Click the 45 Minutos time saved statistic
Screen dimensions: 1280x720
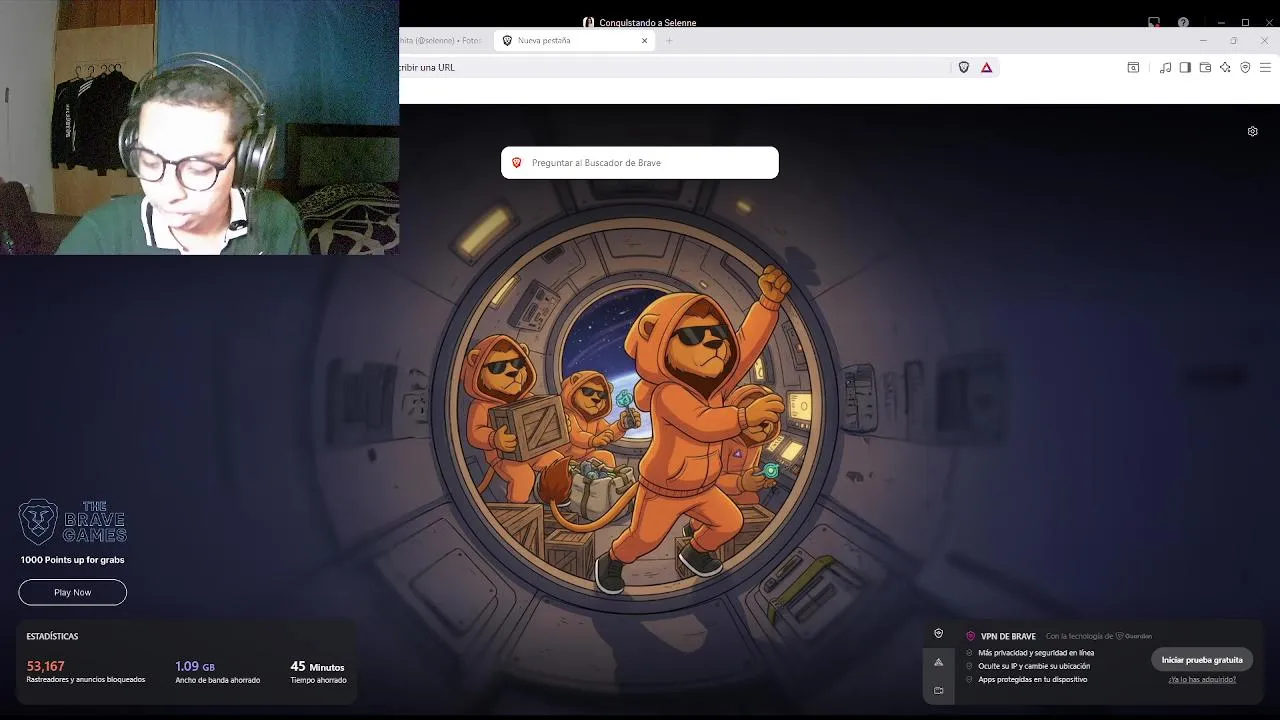(318, 672)
